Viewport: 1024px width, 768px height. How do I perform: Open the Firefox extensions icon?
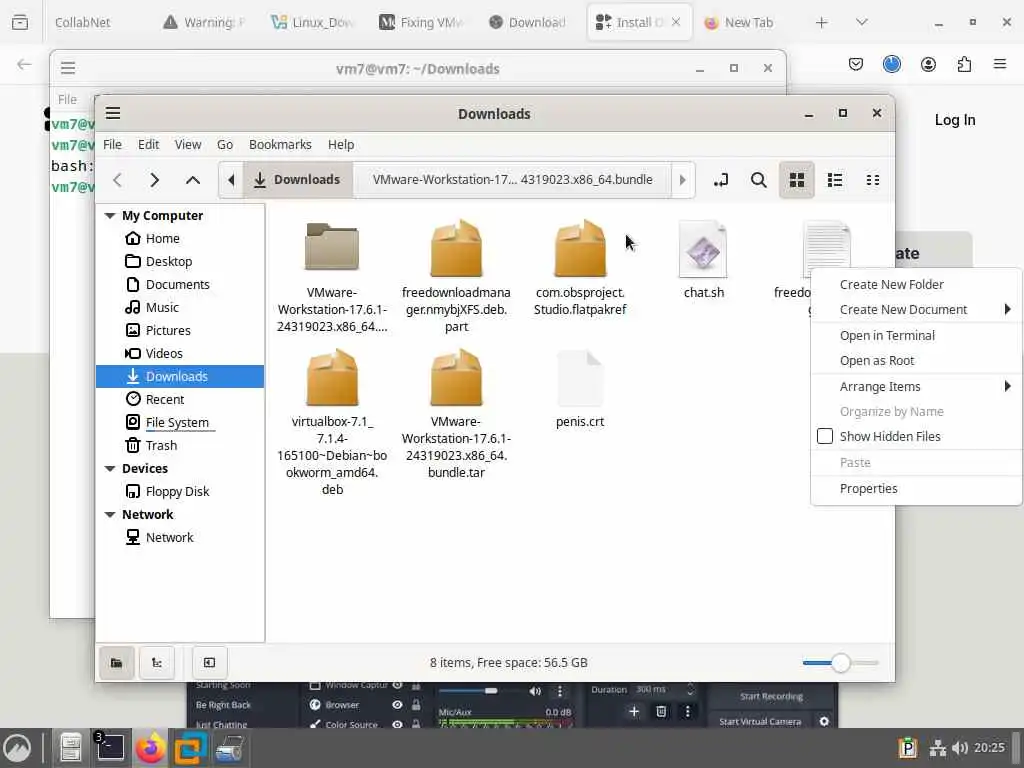(964, 64)
